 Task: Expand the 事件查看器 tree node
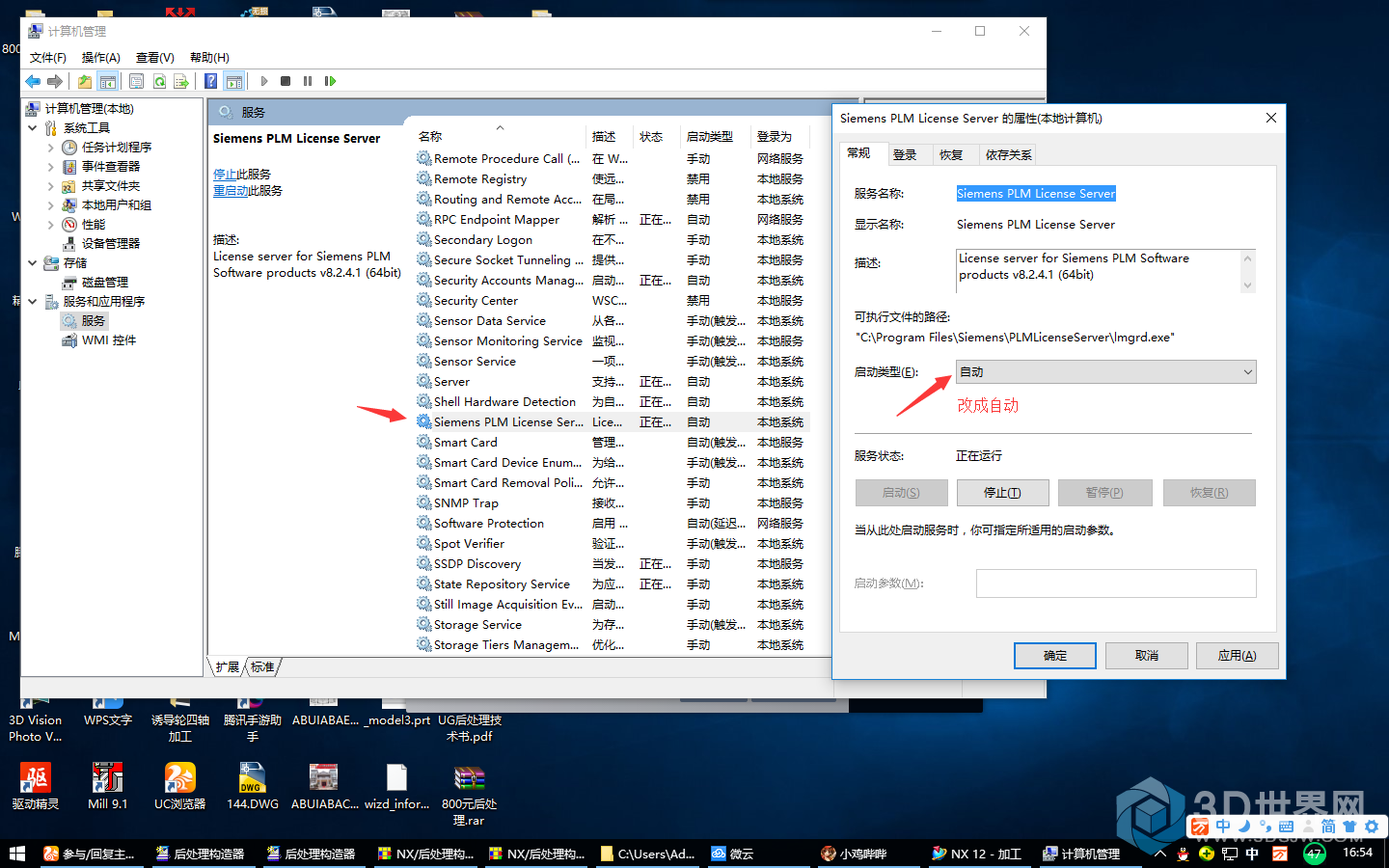coord(51,167)
